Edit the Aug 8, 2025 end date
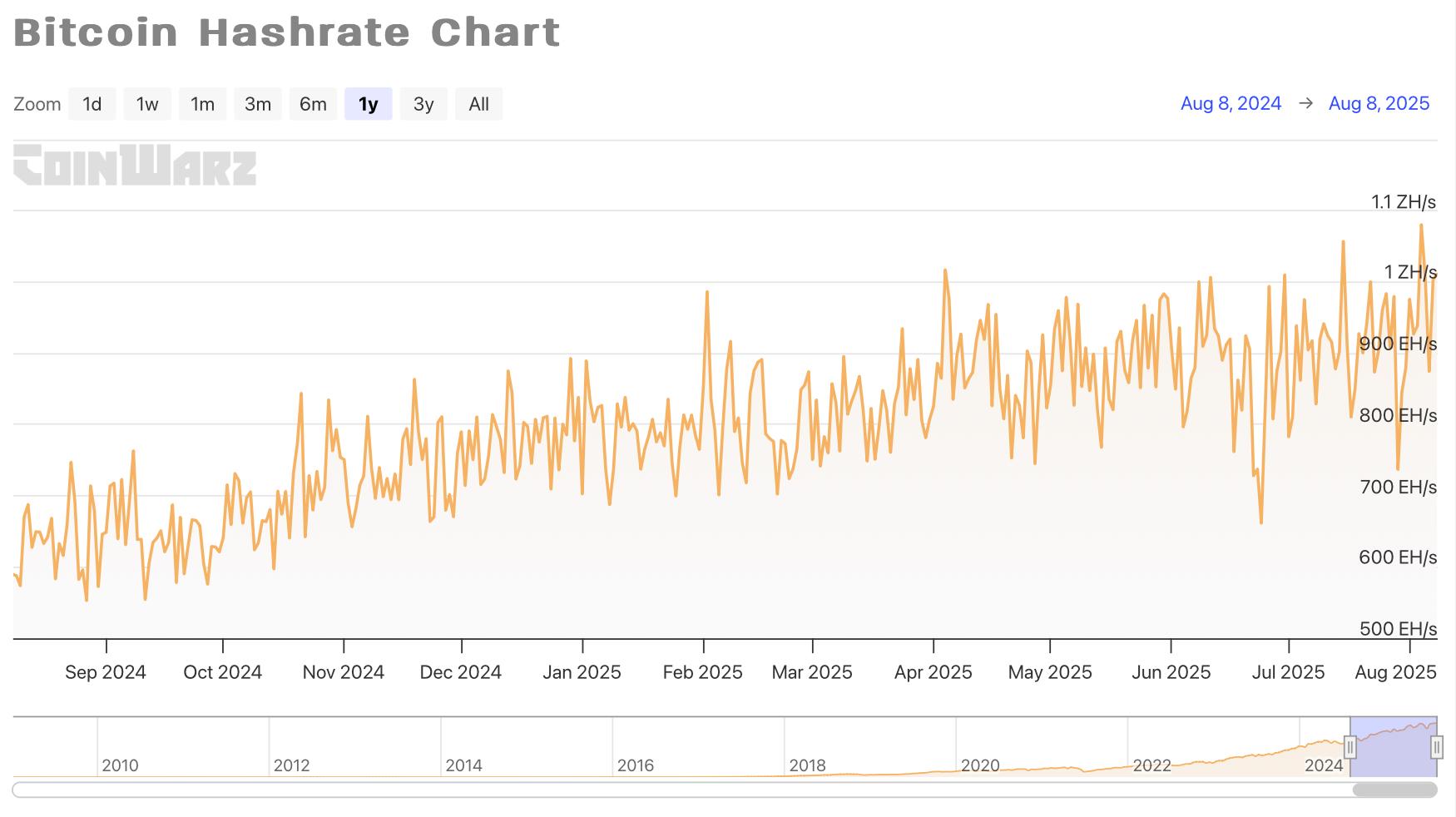The height and width of the screenshot is (817, 1456). [x=1379, y=103]
